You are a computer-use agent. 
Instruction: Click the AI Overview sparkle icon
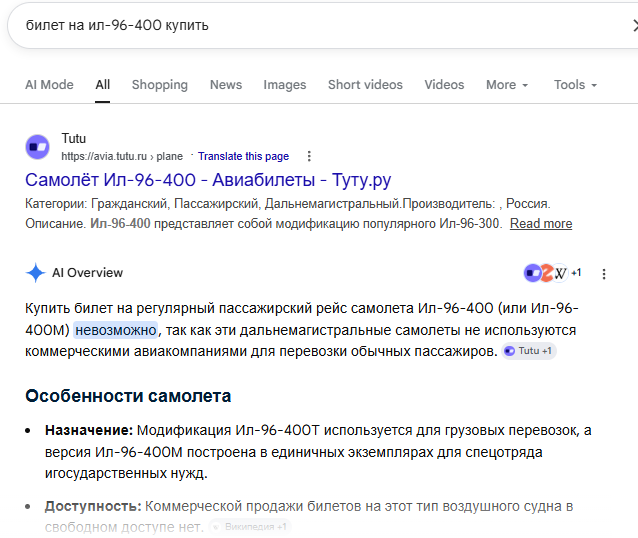[35, 273]
